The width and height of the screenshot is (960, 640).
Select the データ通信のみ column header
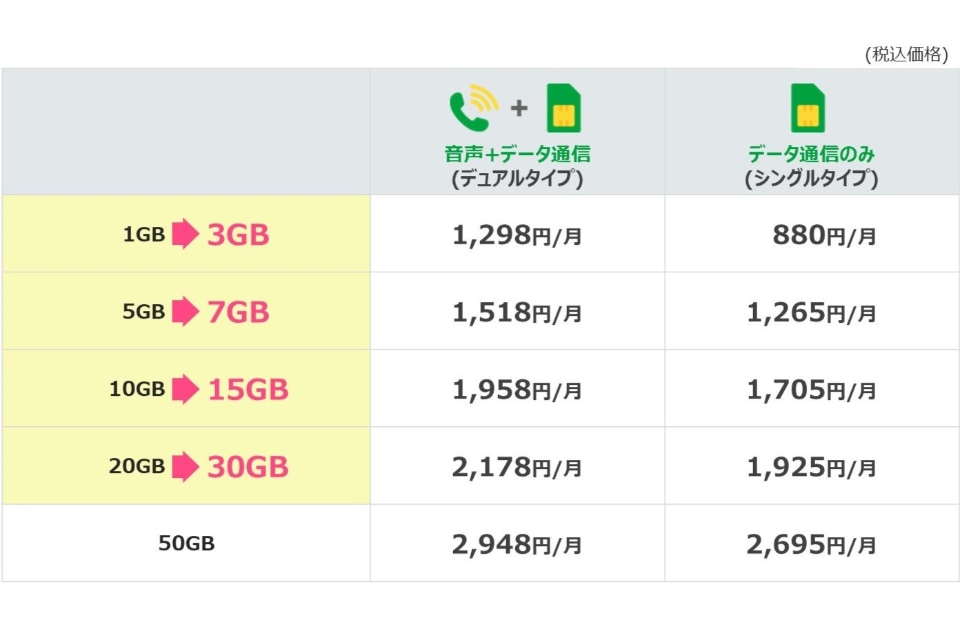(811, 155)
